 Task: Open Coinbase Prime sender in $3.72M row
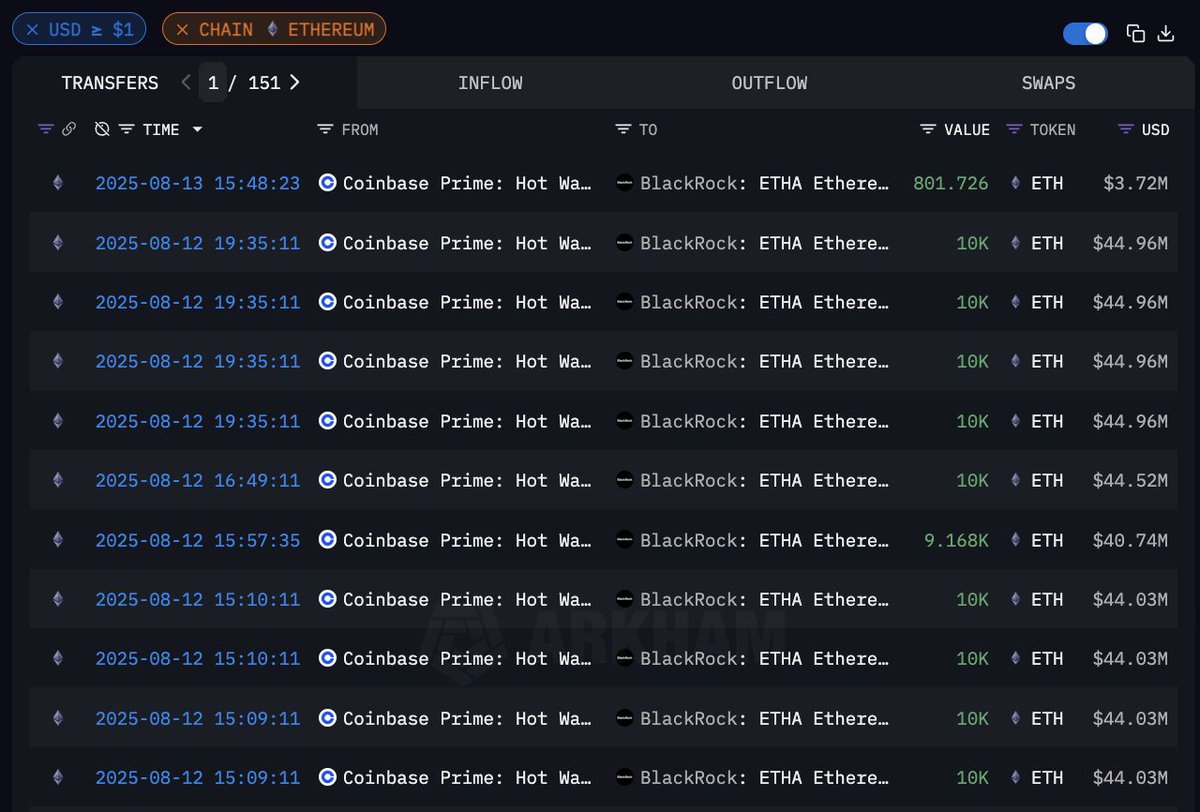coord(468,183)
